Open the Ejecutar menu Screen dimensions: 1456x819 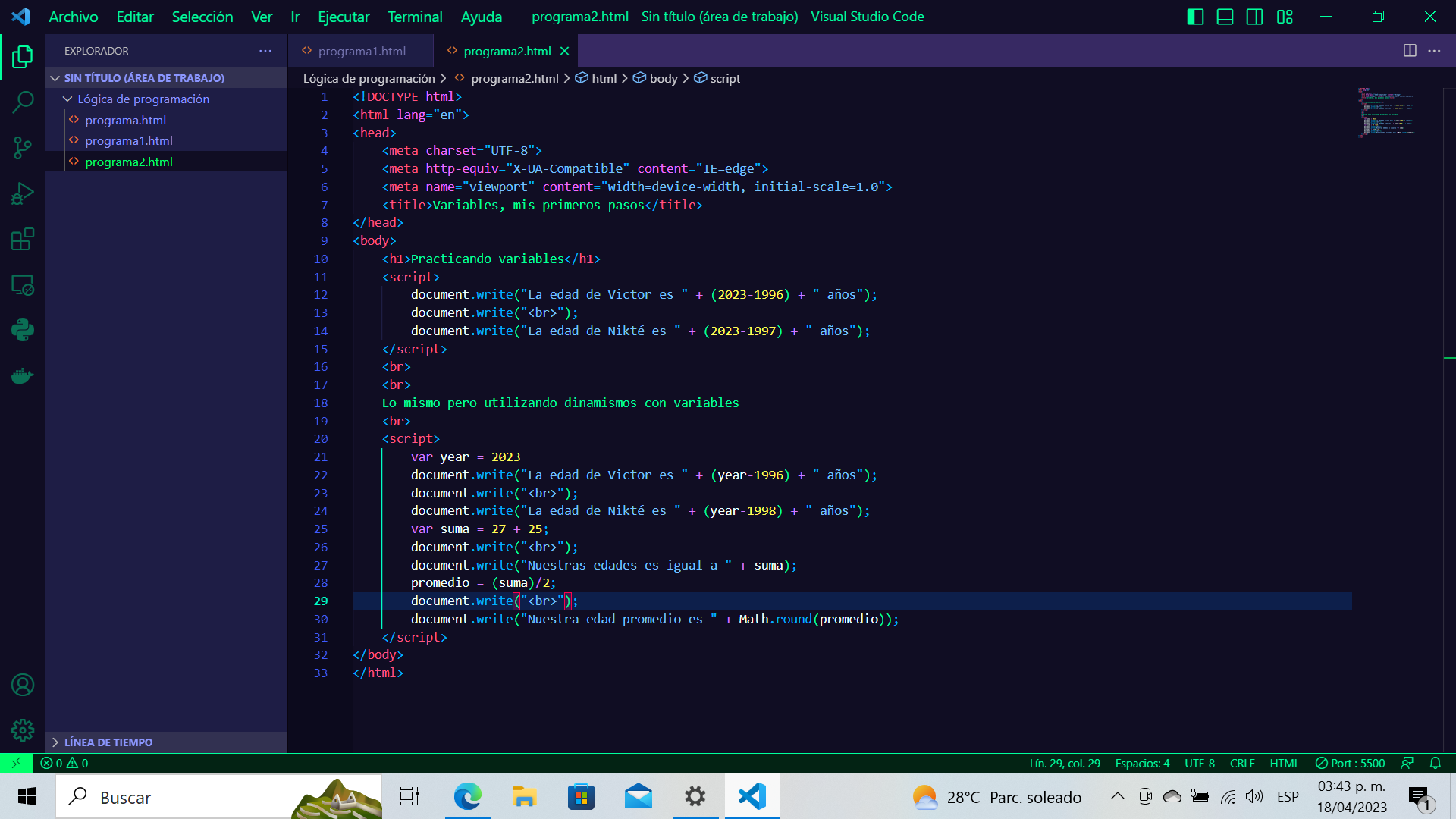click(x=344, y=17)
